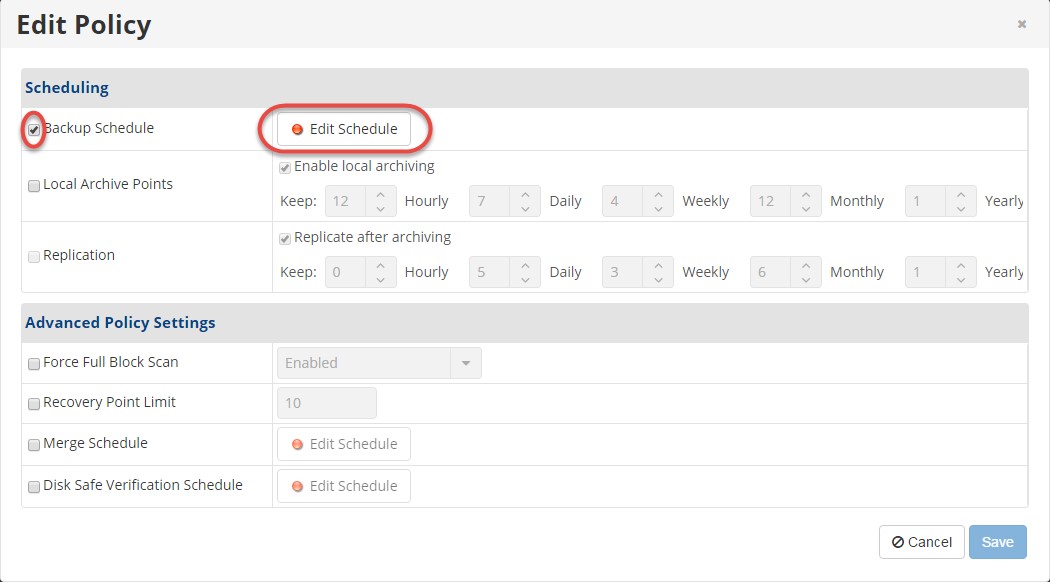Toggle the Replication checkbox
The height and width of the screenshot is (582, 1050).
(x=33, y=257)
